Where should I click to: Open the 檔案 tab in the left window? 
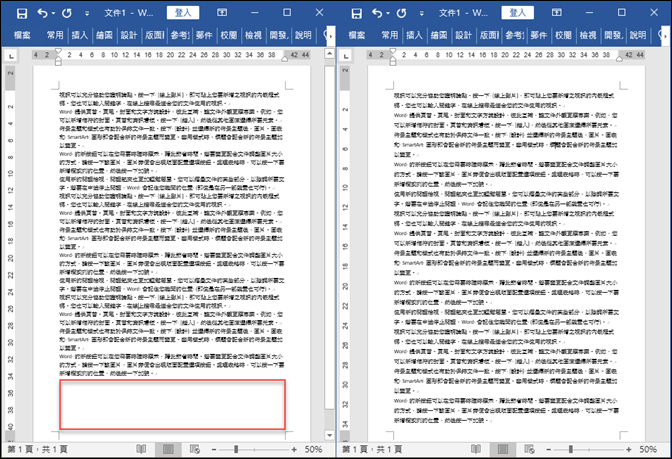tap(22, 35)
